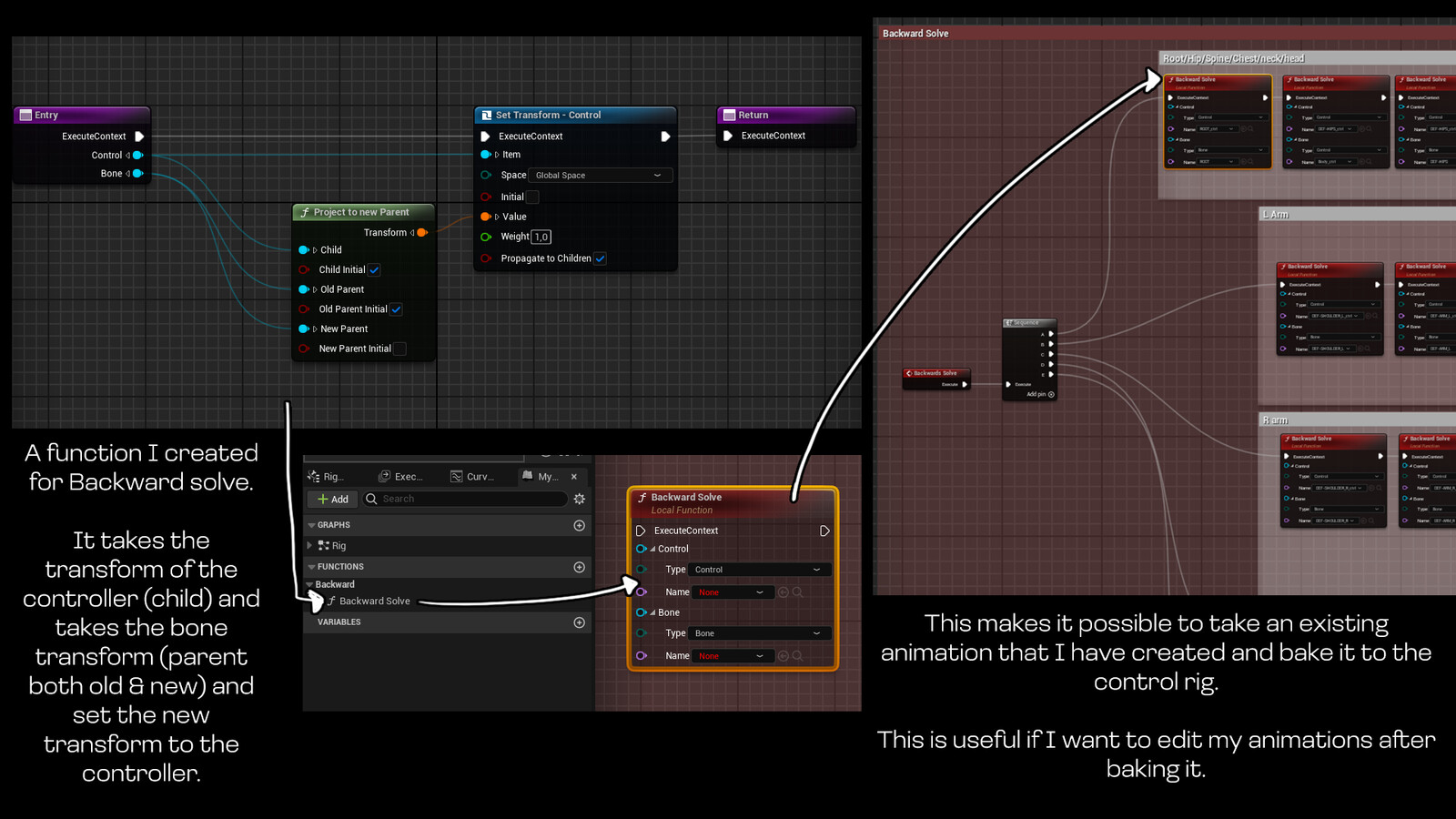Select Root/Hip/Spine/Chest/neck/head comment box title
Image resolution: width=1456 pixels, height=819 pixels.
[1233, 58]
